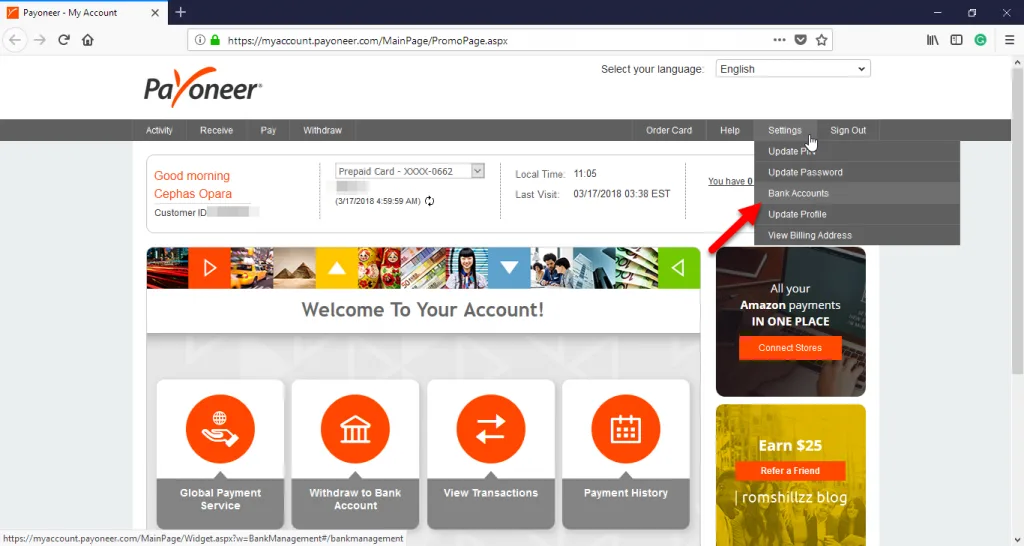Viewport: 1024px width, 546px height.
Task: Click Help in navigation bar
Action: click(729, 130)
